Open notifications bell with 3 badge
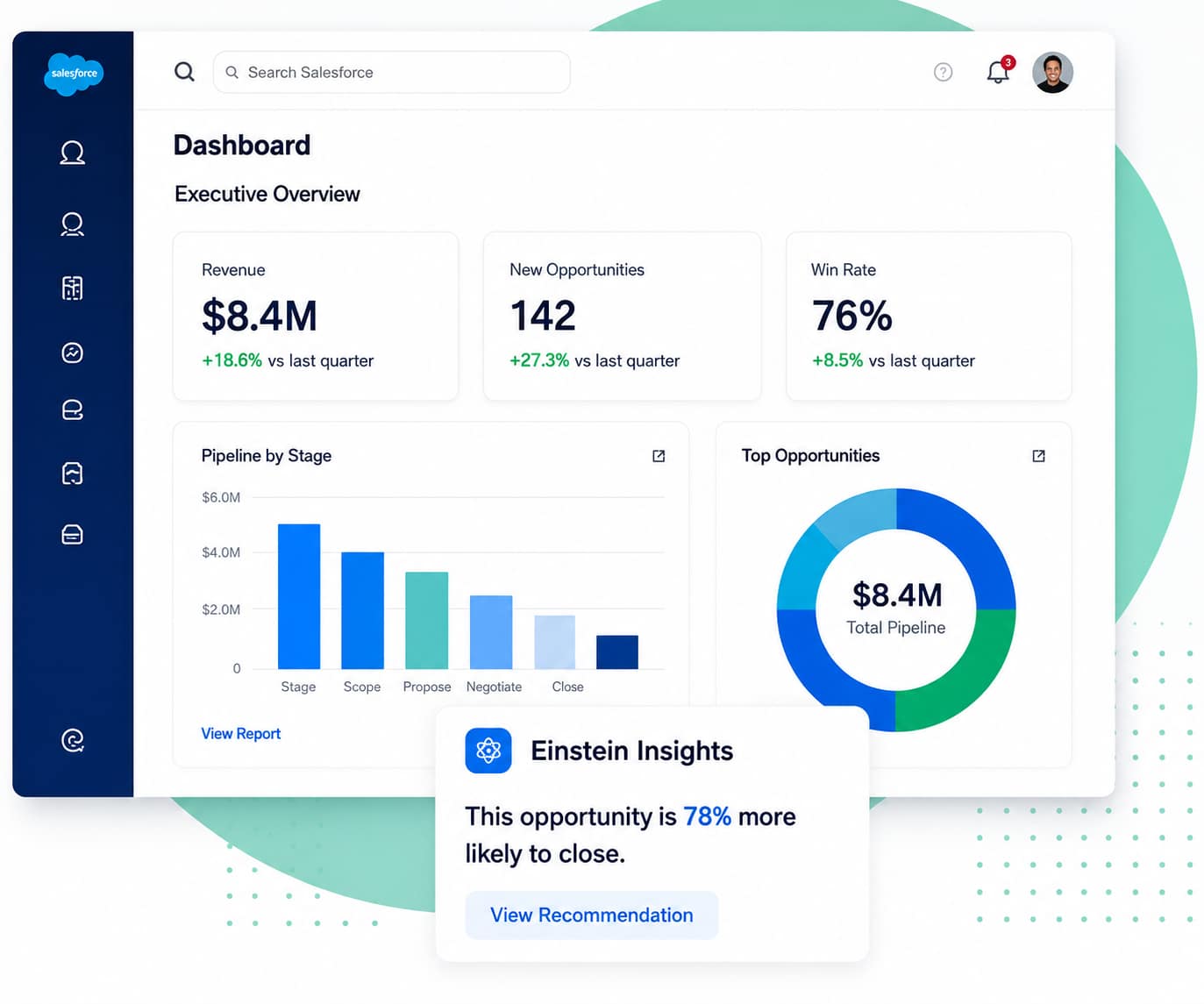This screenshot has width=1204, height=1004. (1000, 70)
